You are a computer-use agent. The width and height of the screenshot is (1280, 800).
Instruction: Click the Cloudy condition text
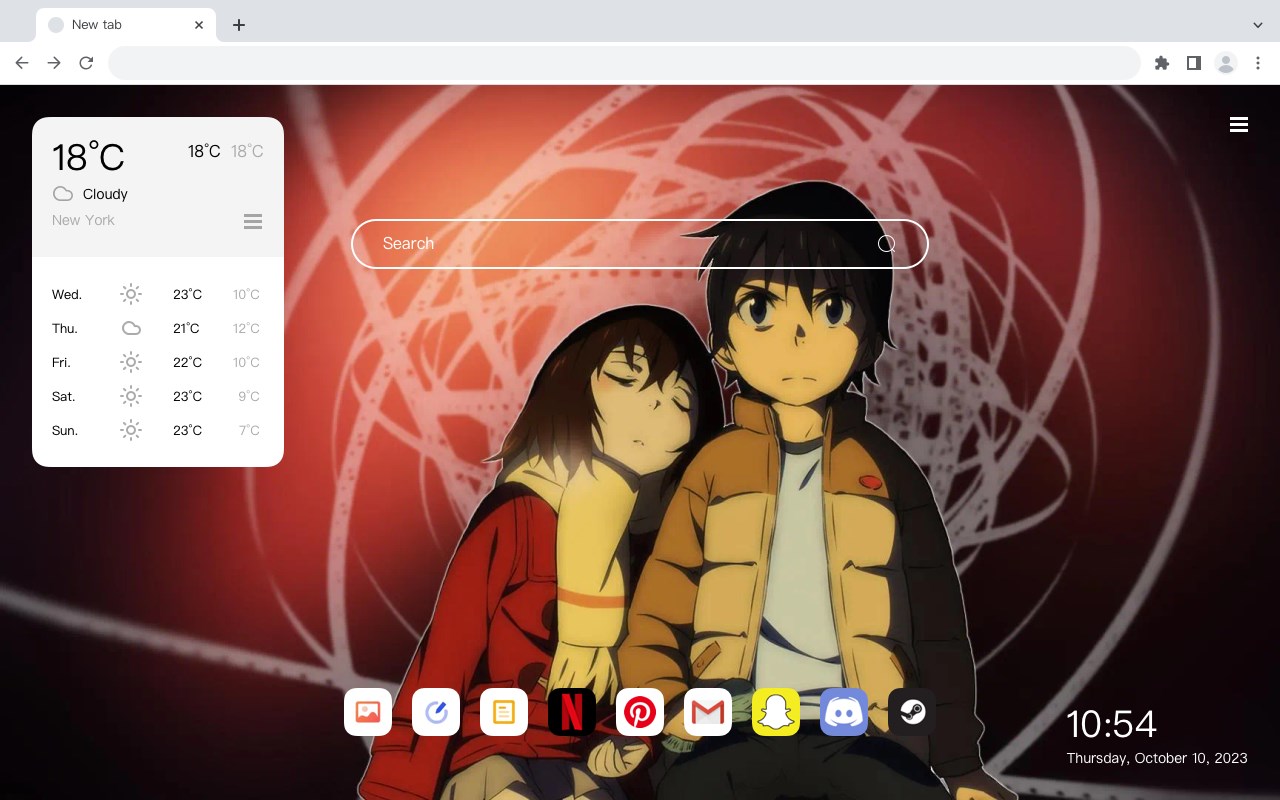(105, 194)
